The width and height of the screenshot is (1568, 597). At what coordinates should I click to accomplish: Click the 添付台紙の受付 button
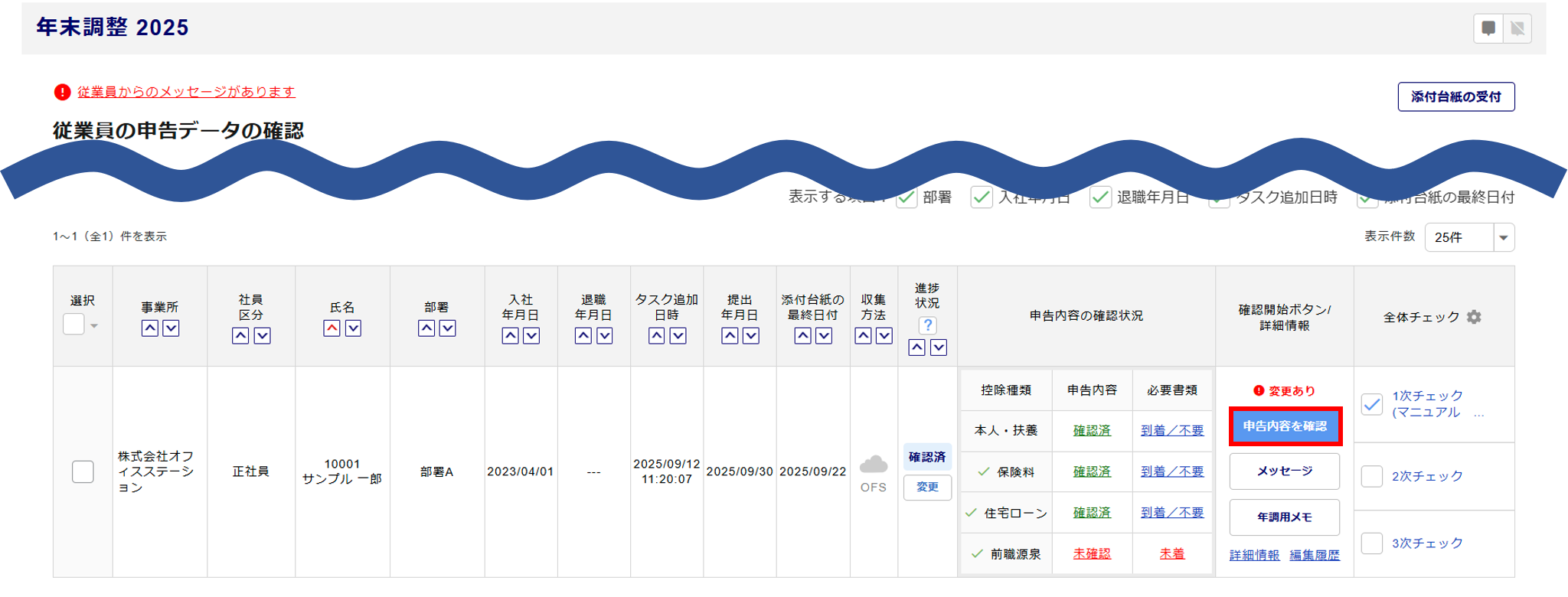pos(1455,97)
